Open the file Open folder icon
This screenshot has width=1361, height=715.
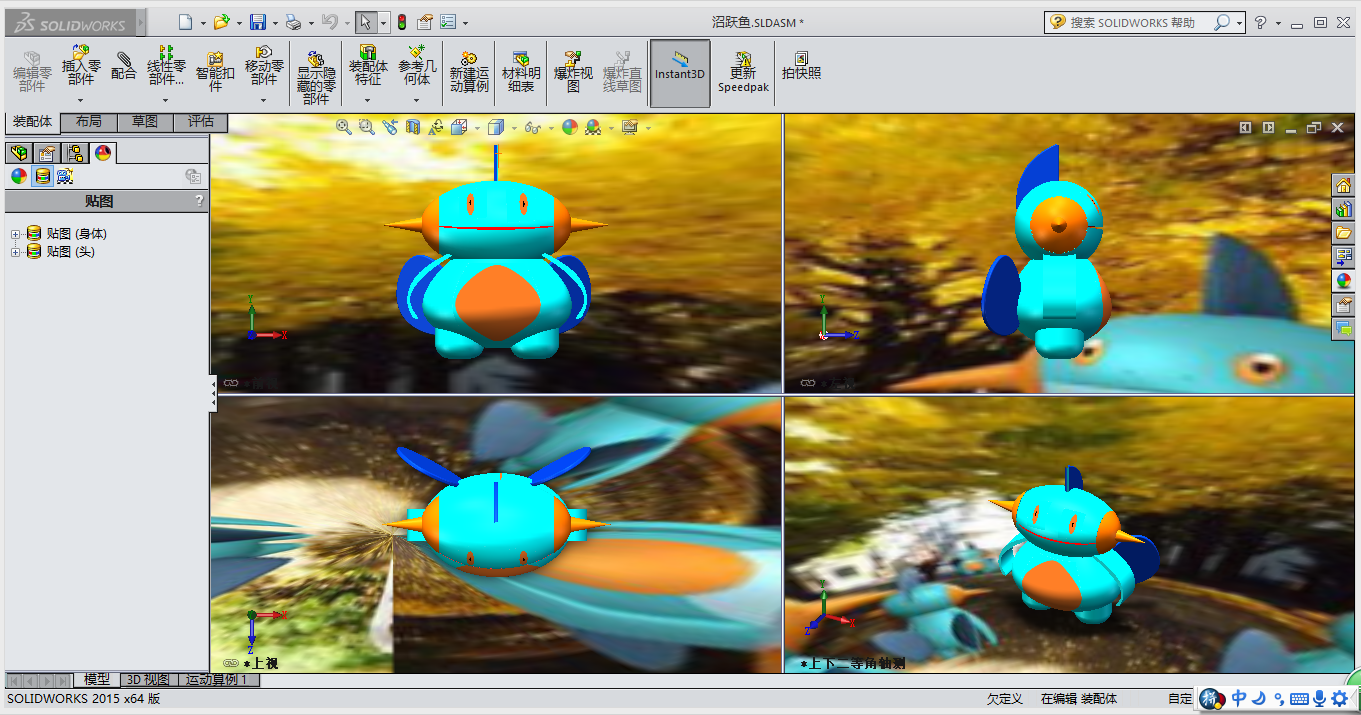click(222, 22)
